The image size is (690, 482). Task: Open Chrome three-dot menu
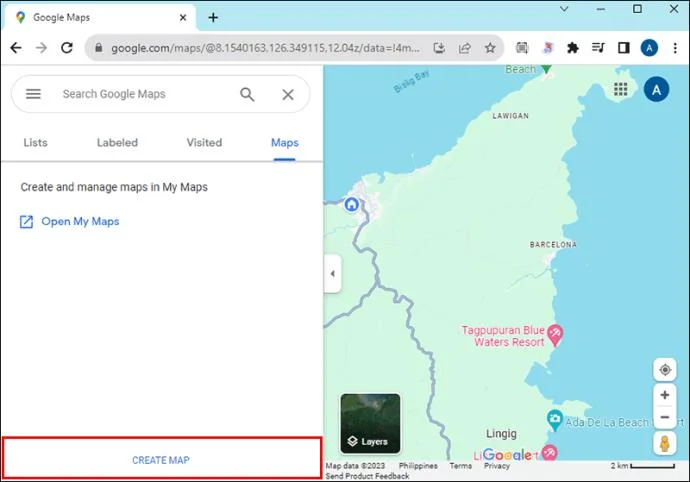pos(675,48)
